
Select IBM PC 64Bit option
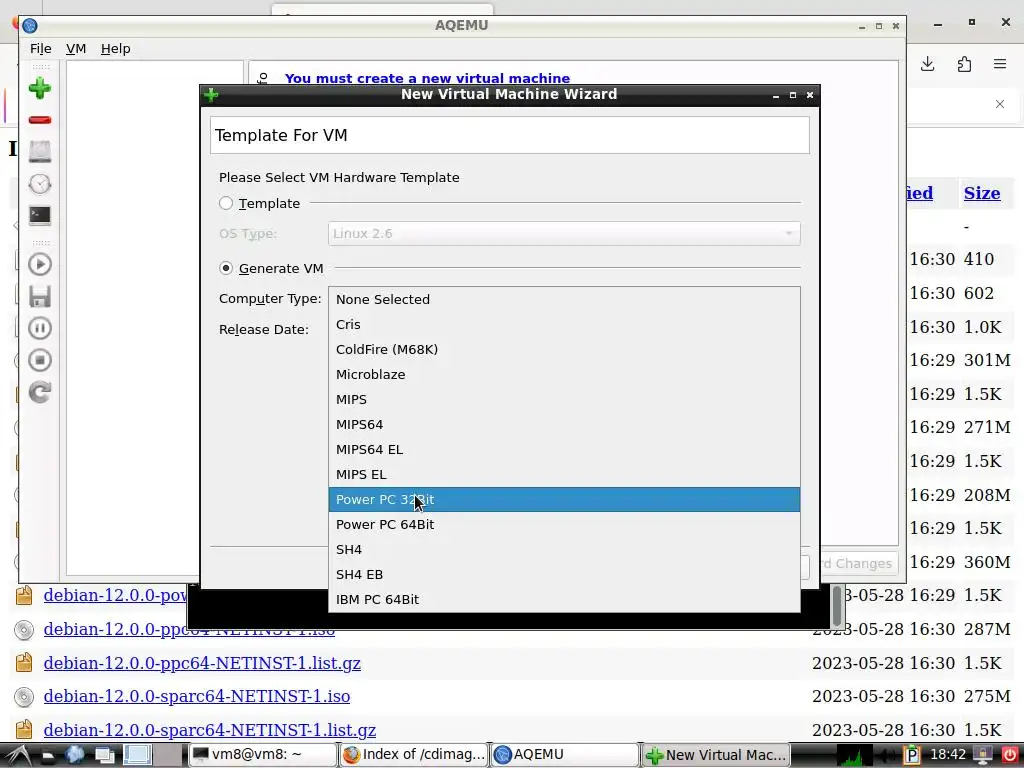click(x=564, y=600)
